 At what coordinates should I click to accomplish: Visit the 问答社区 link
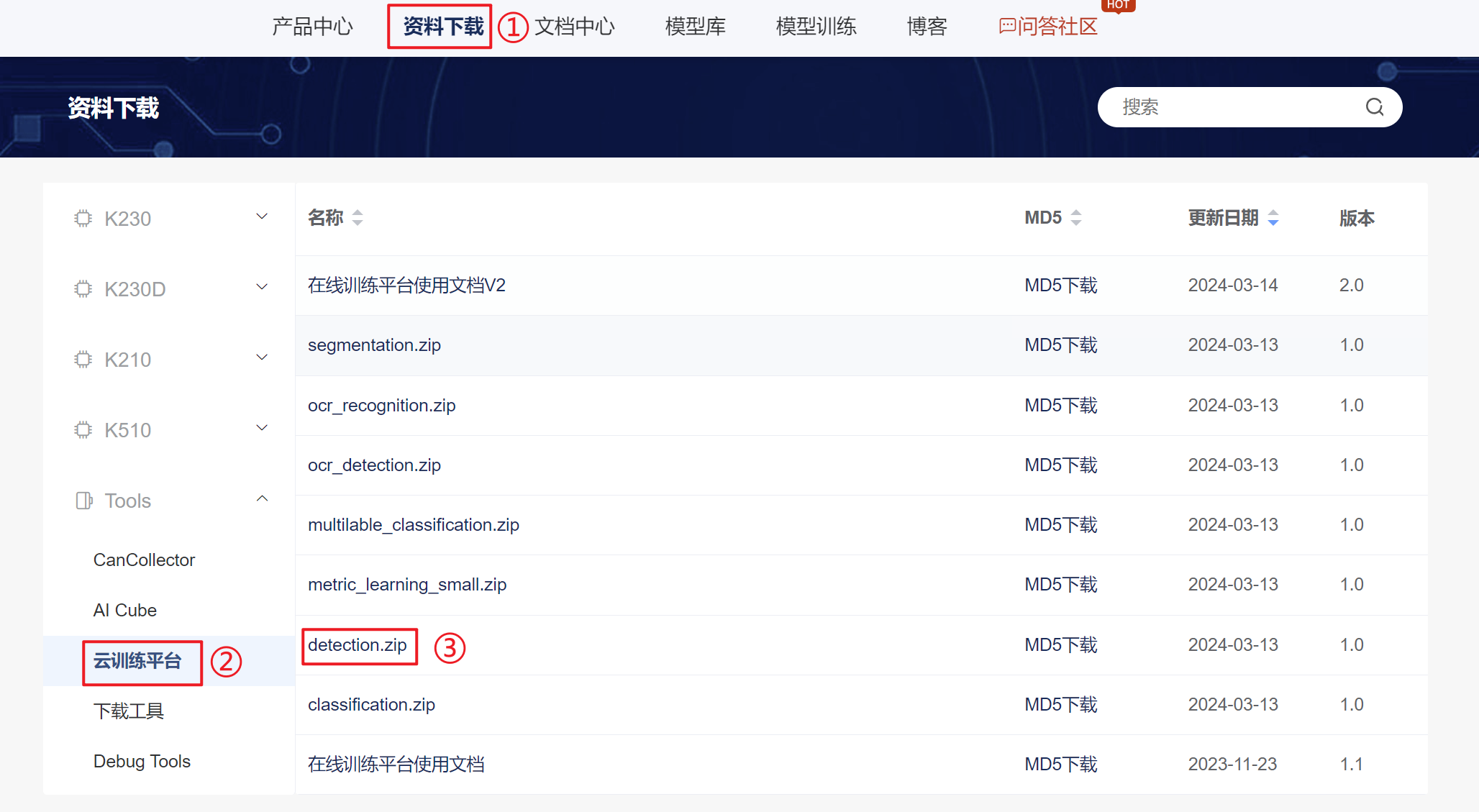click(1049, 27)
